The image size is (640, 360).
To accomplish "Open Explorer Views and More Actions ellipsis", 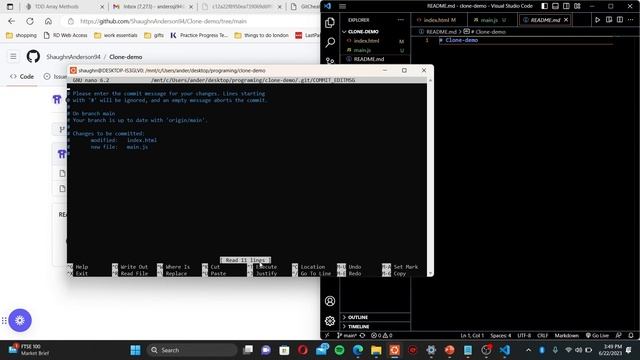I will click(400, 20).
